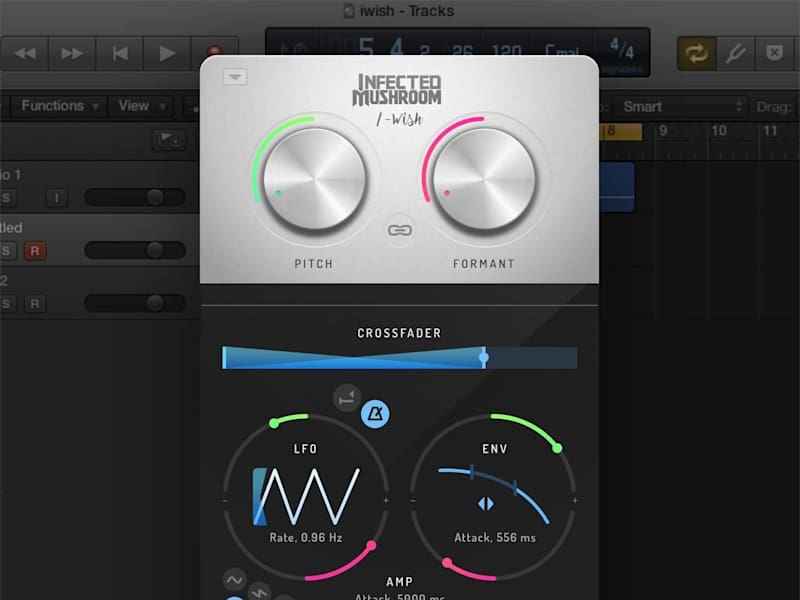Open the View menu
The image size is (800, 600).
141,106
